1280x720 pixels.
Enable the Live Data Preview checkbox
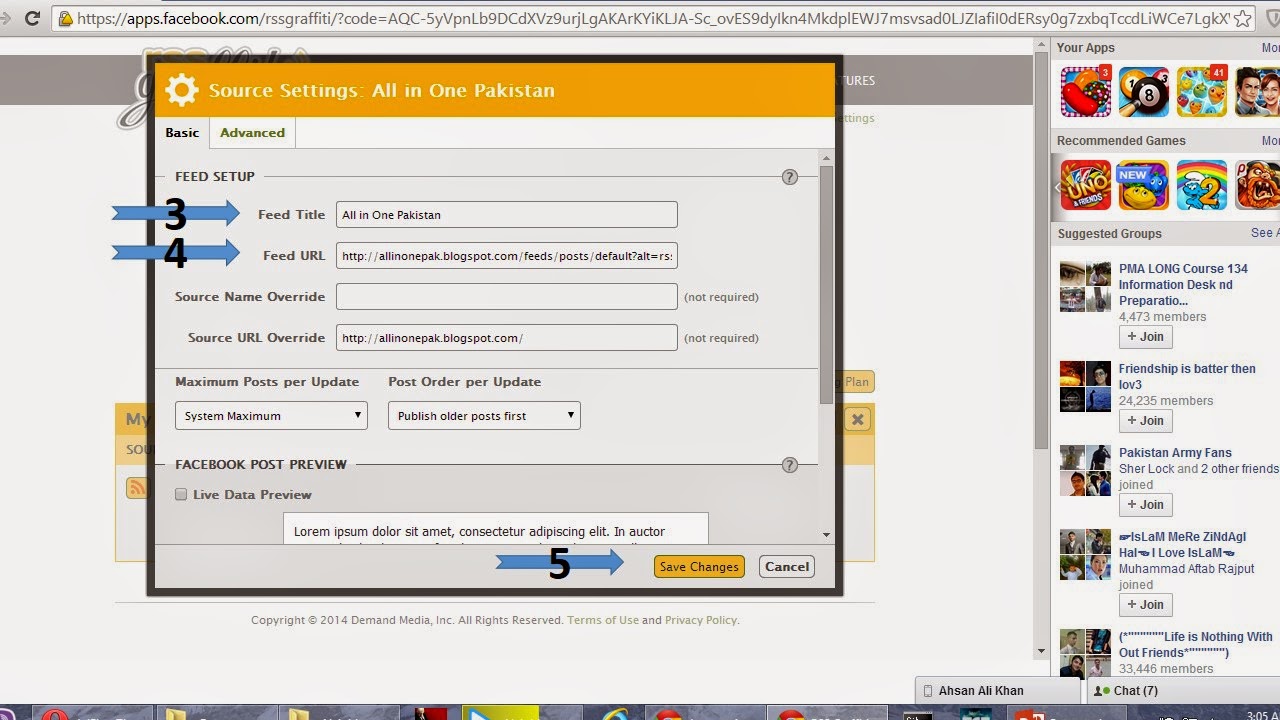click(181, 494)
